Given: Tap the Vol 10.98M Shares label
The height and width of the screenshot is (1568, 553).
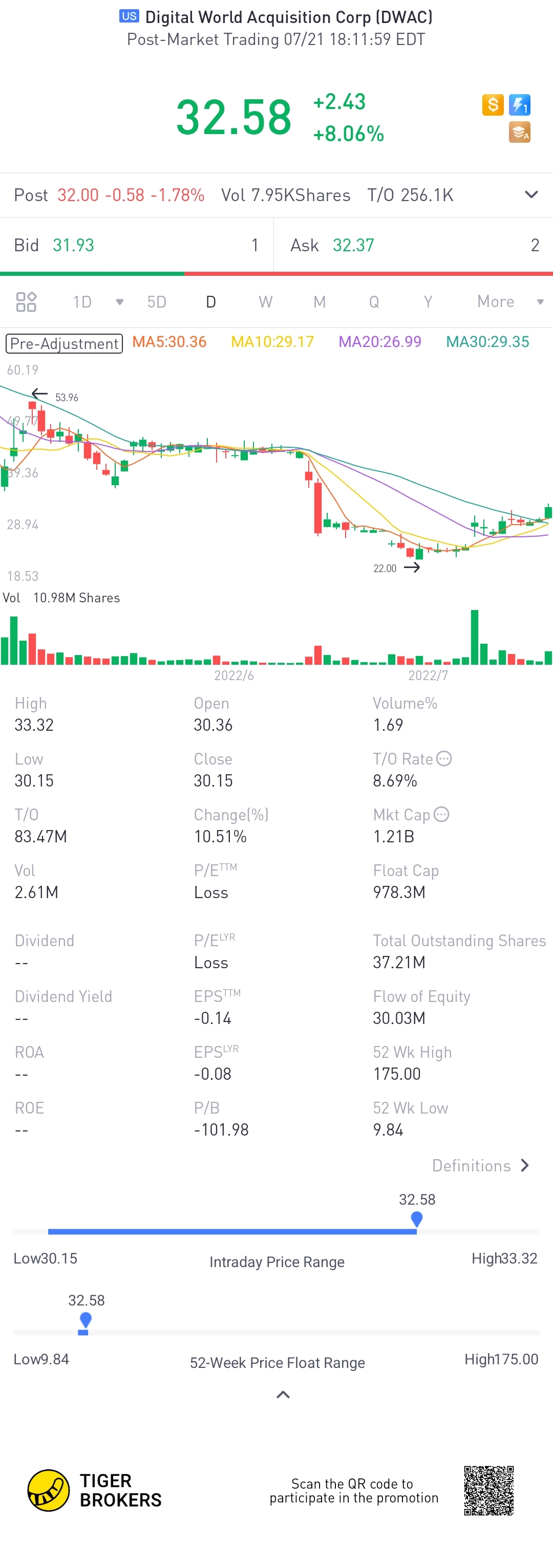Looking at the screenshot, I should point(61,598).
